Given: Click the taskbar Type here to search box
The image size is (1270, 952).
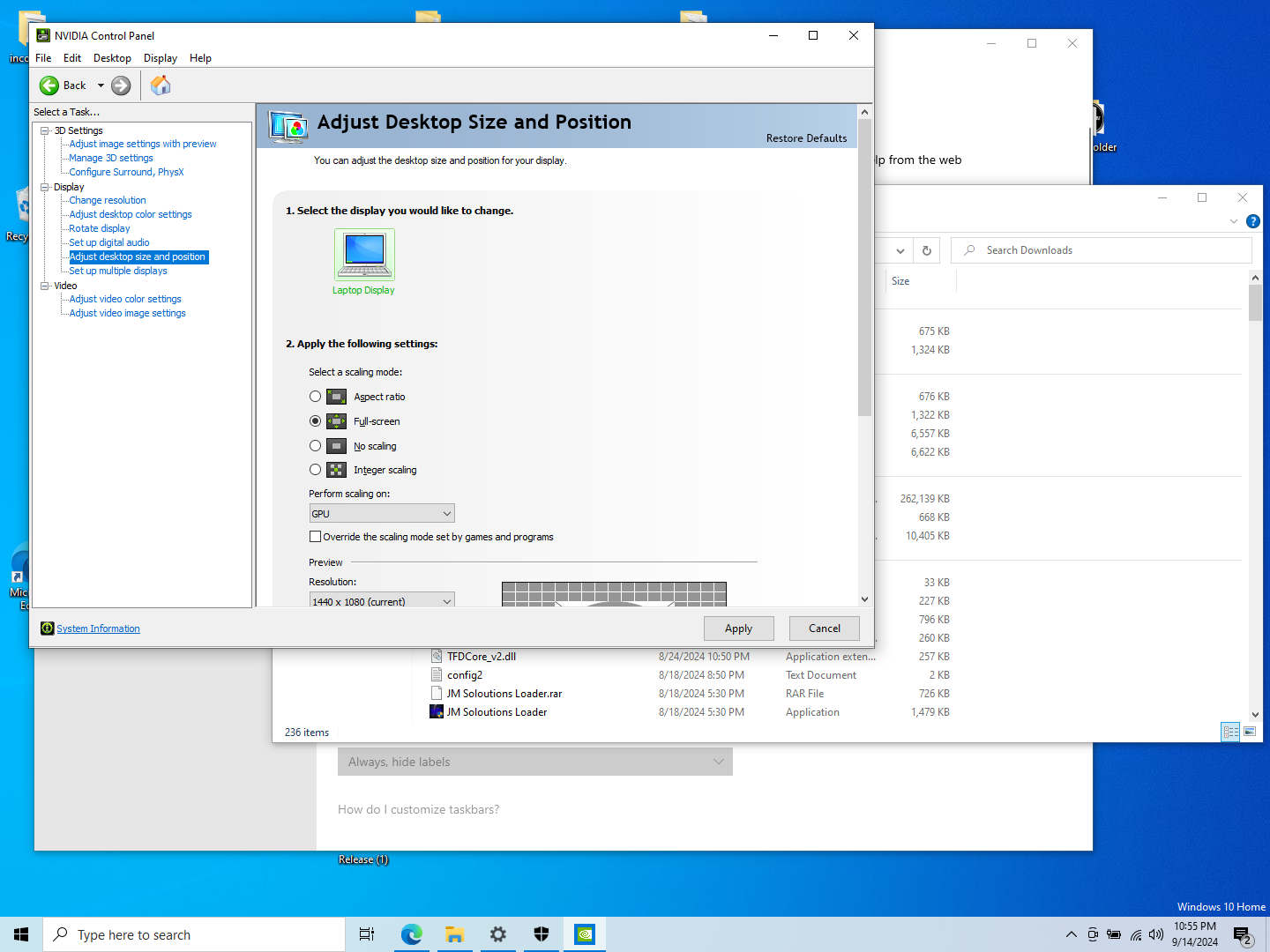Looking at the screenshot, I should (194, 934).
